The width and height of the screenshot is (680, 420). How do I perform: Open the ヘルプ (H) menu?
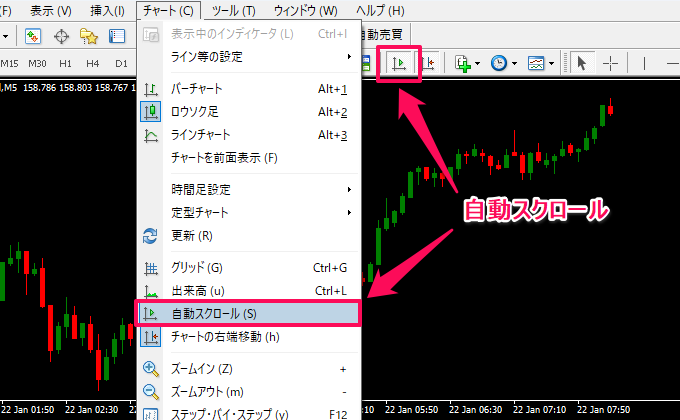[380, 10]
